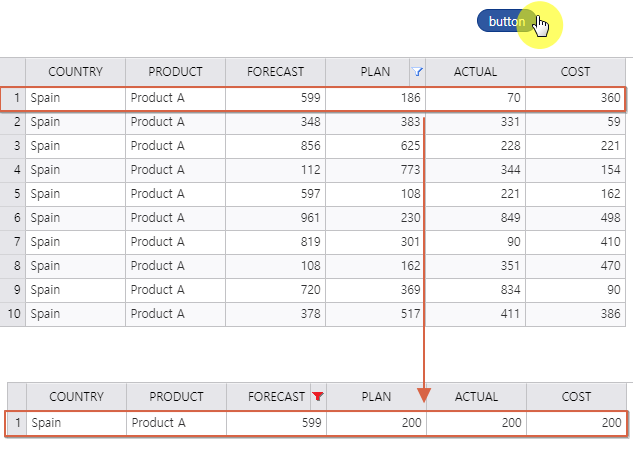Select the COST header in the bottom grid

coord(576,397)
